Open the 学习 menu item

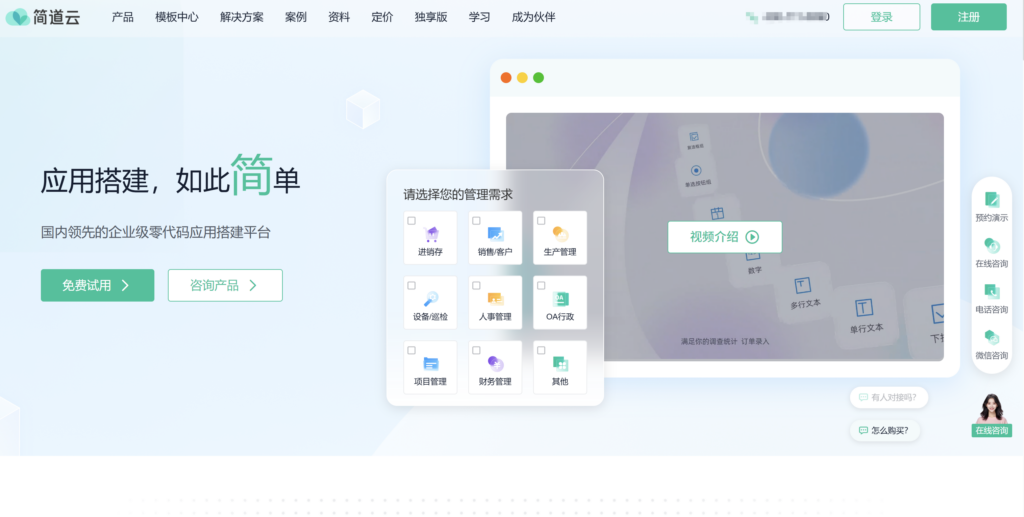tap(479, 17)
